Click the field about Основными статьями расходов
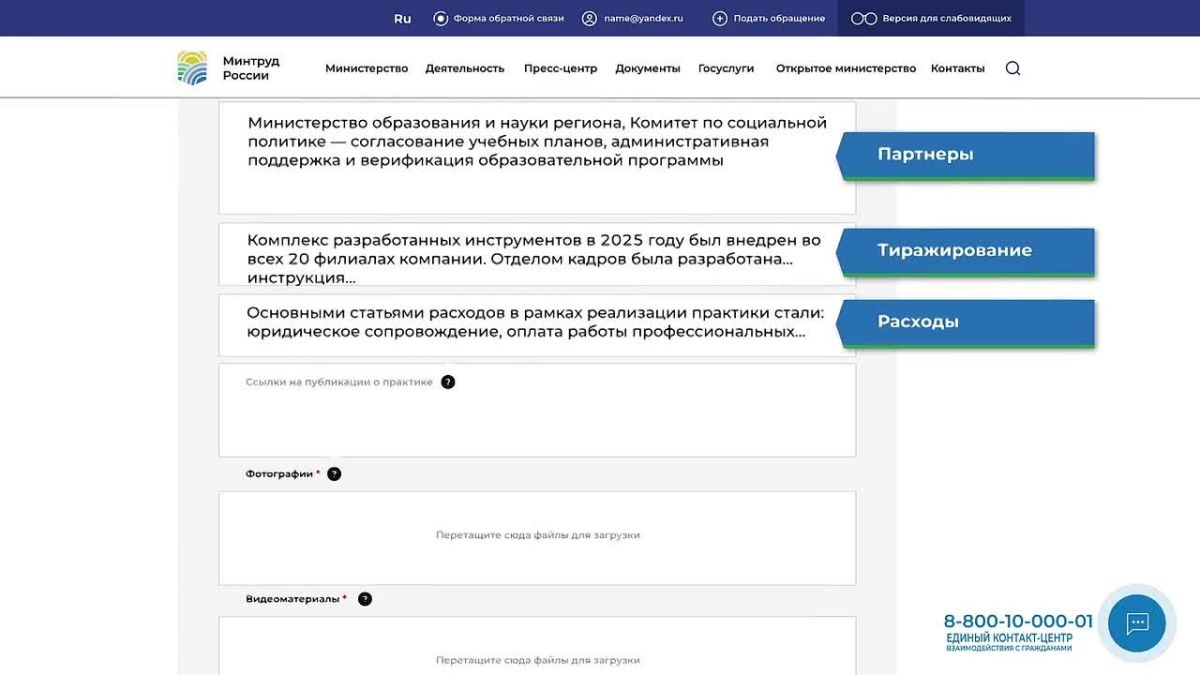The width and height of the screenshot is (1200, 675). [537, 325]
